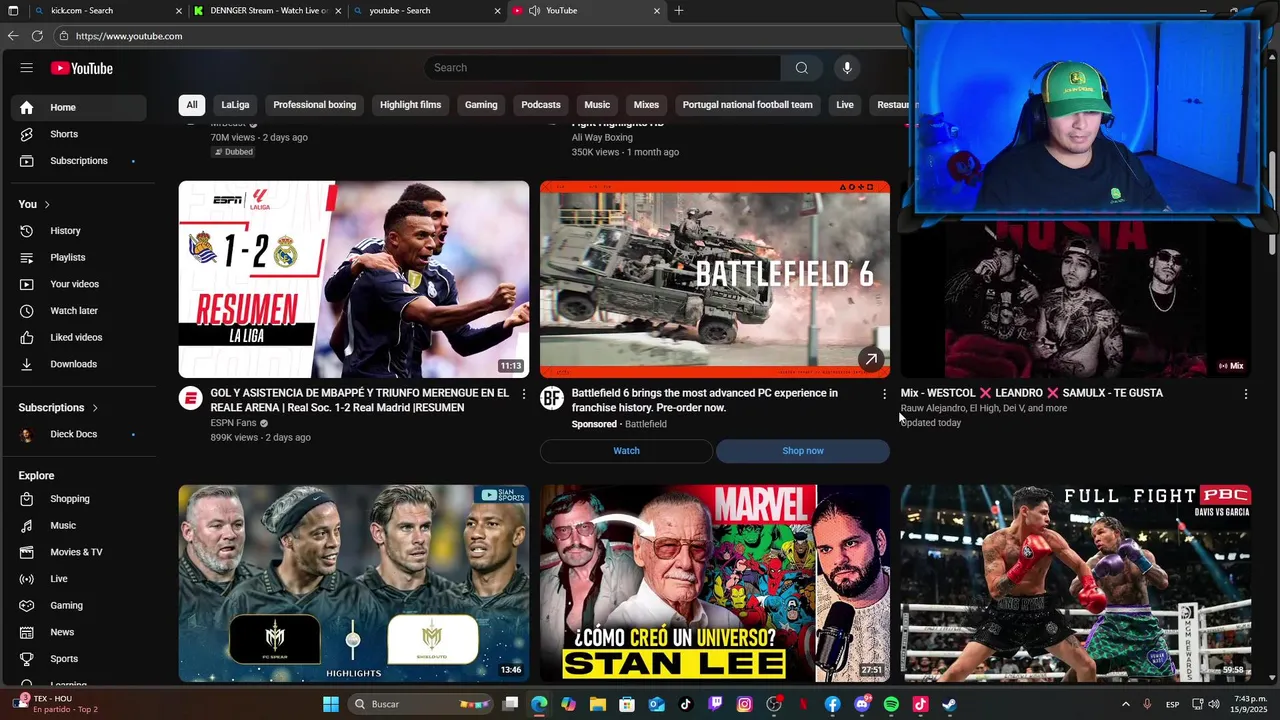This screenshot has height=720, width=1280.
Task: Open Movies & TV under Explore
Action: [x=80, y=552]
